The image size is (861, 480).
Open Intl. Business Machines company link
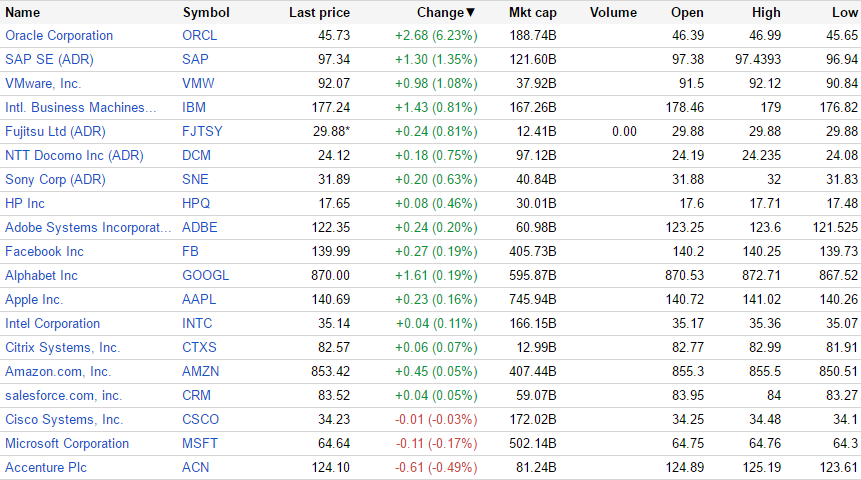(x=81, y=108)
